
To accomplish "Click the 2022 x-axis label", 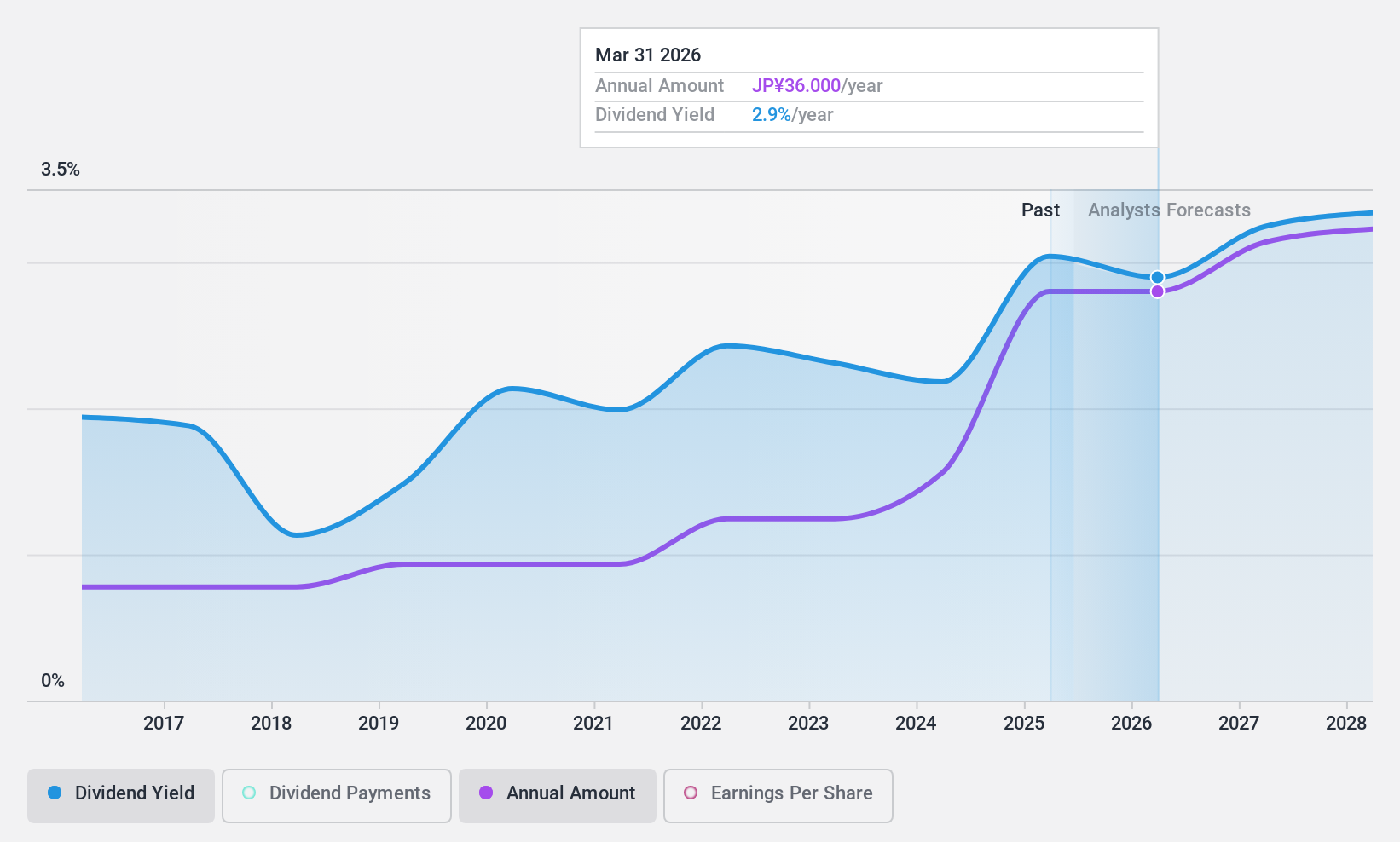I will tap(701, 724).
